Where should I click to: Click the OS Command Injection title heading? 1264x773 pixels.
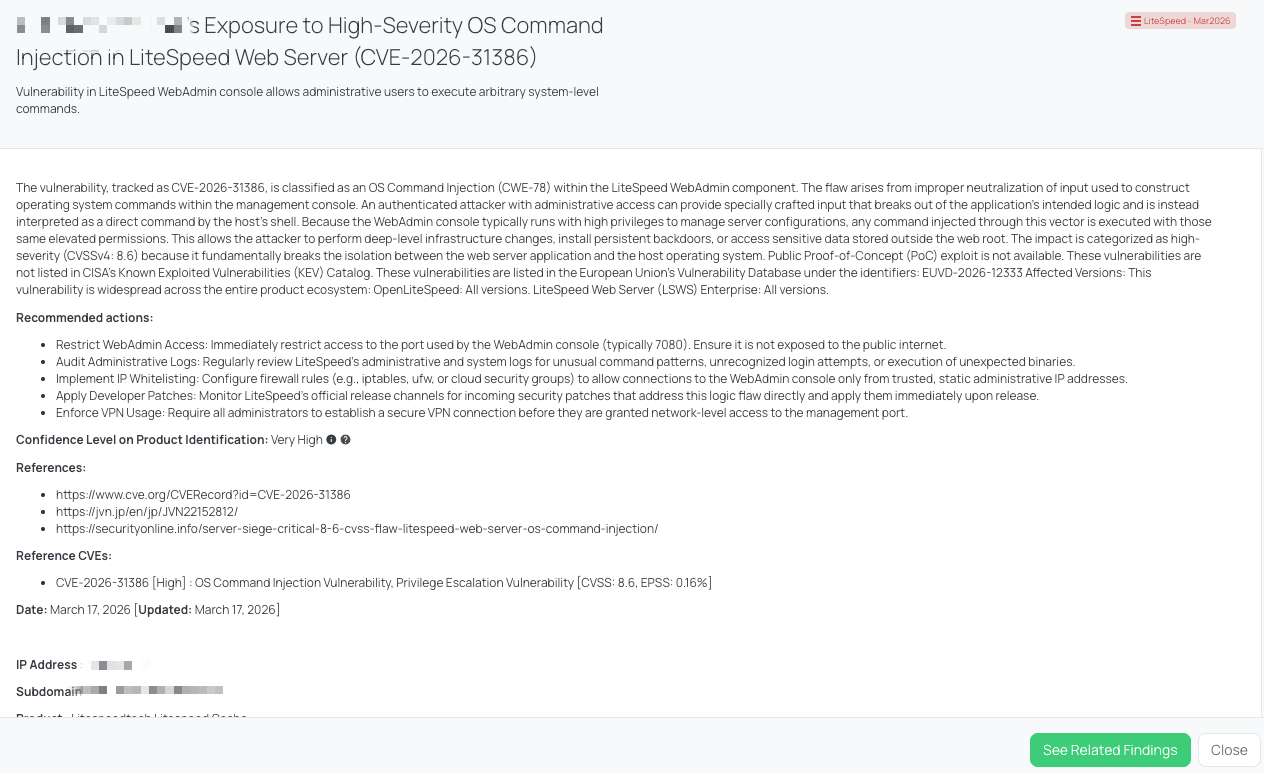click(310, 41)
